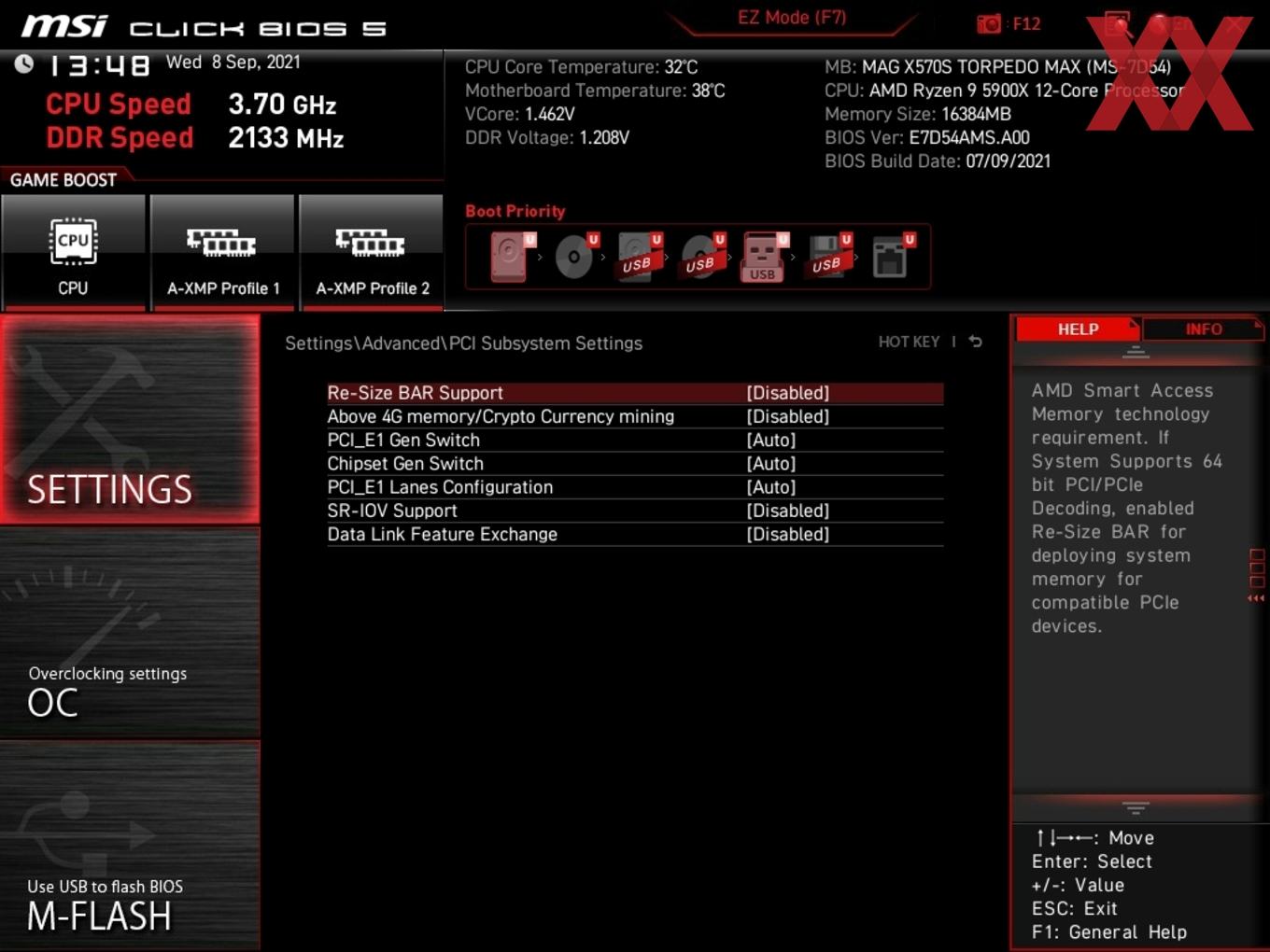Switch to the INFO tab
Screen dimensions: 1270x952
pyautogui.click(x=1203, y=329)
